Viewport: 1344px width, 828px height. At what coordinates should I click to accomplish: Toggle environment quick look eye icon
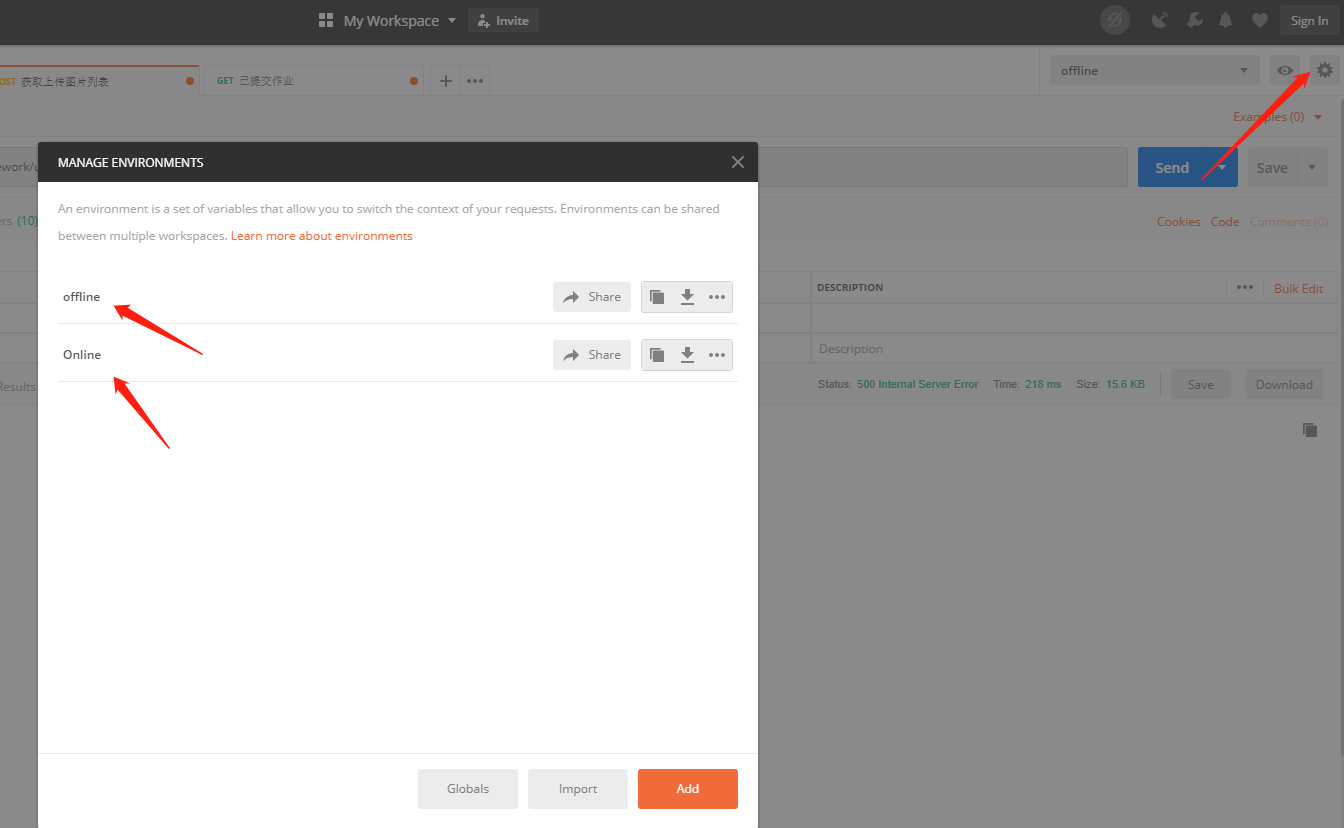click(x=1285, y=70)
